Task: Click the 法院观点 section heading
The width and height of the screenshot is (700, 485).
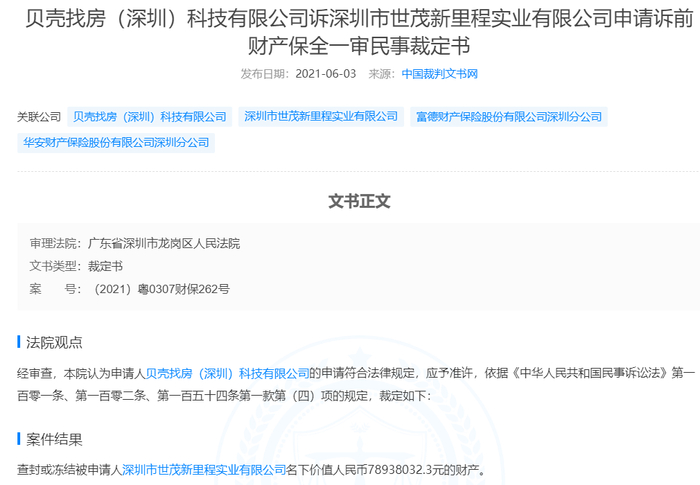Action: click(x=54, y=343)
